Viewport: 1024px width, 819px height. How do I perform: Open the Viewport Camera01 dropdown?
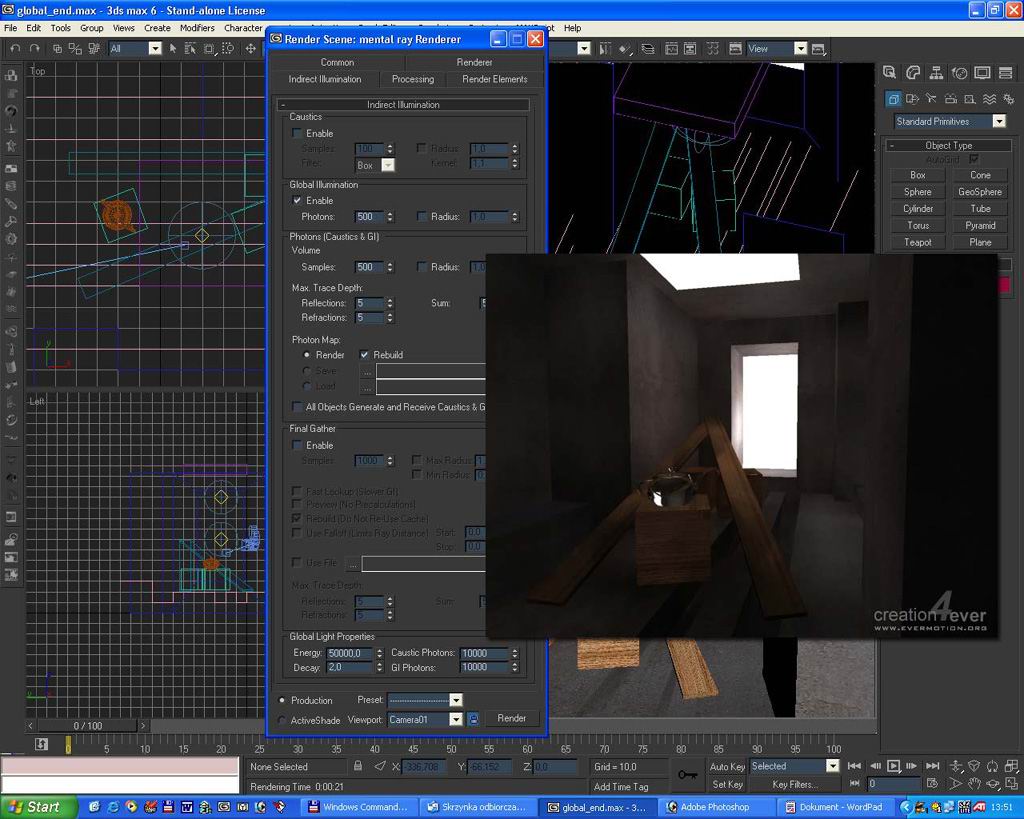[455, 719]
